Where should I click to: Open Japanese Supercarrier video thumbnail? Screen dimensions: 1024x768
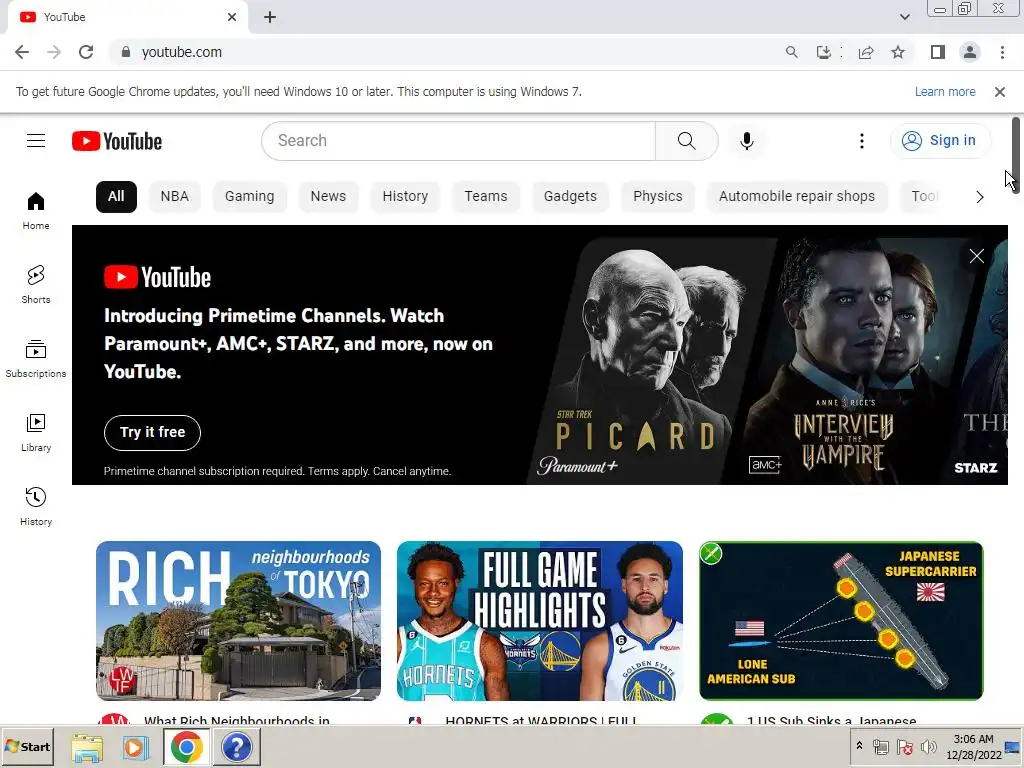coord(841,621)
